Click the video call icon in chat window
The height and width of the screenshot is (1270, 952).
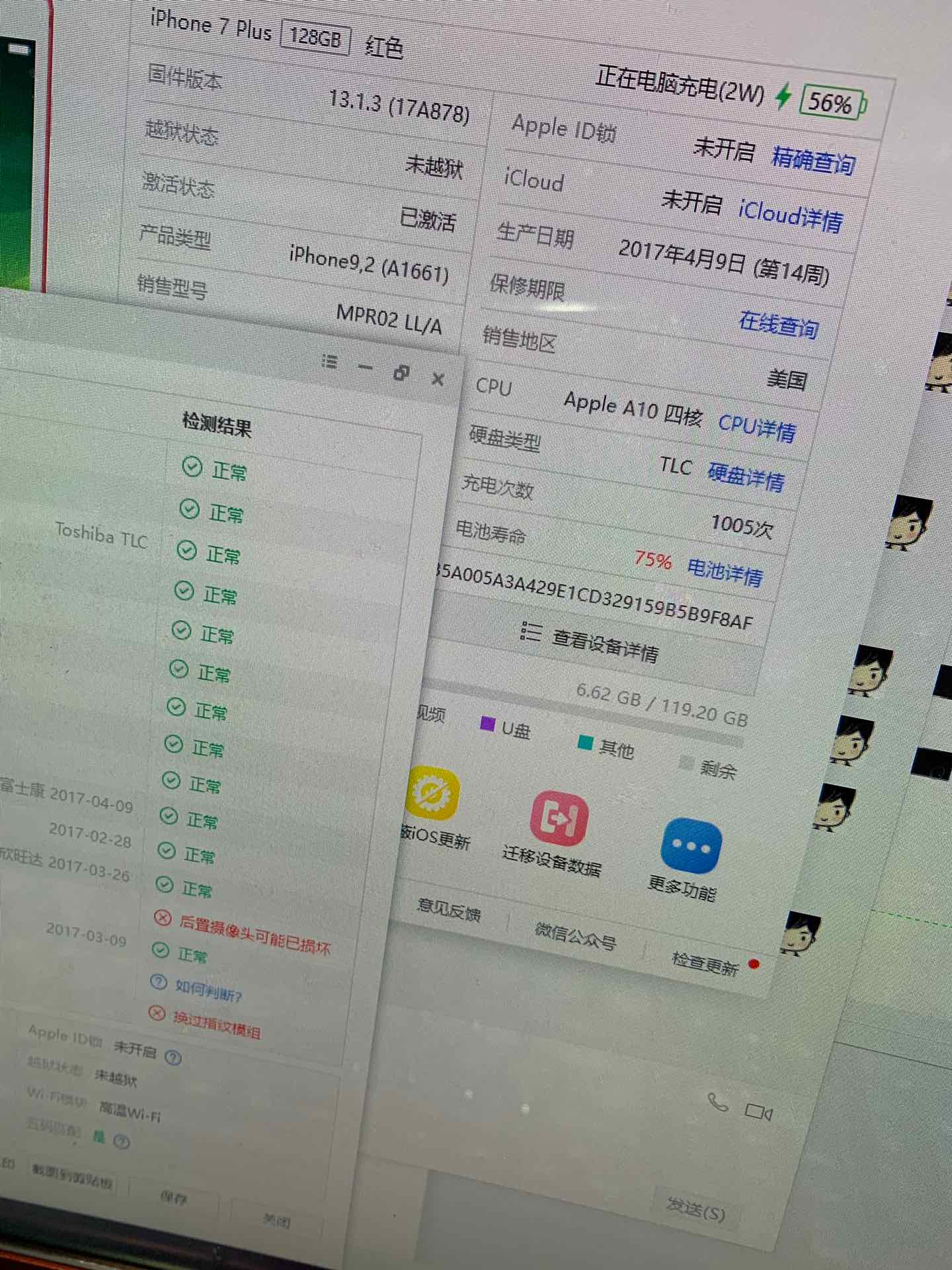click(758, 1111)
